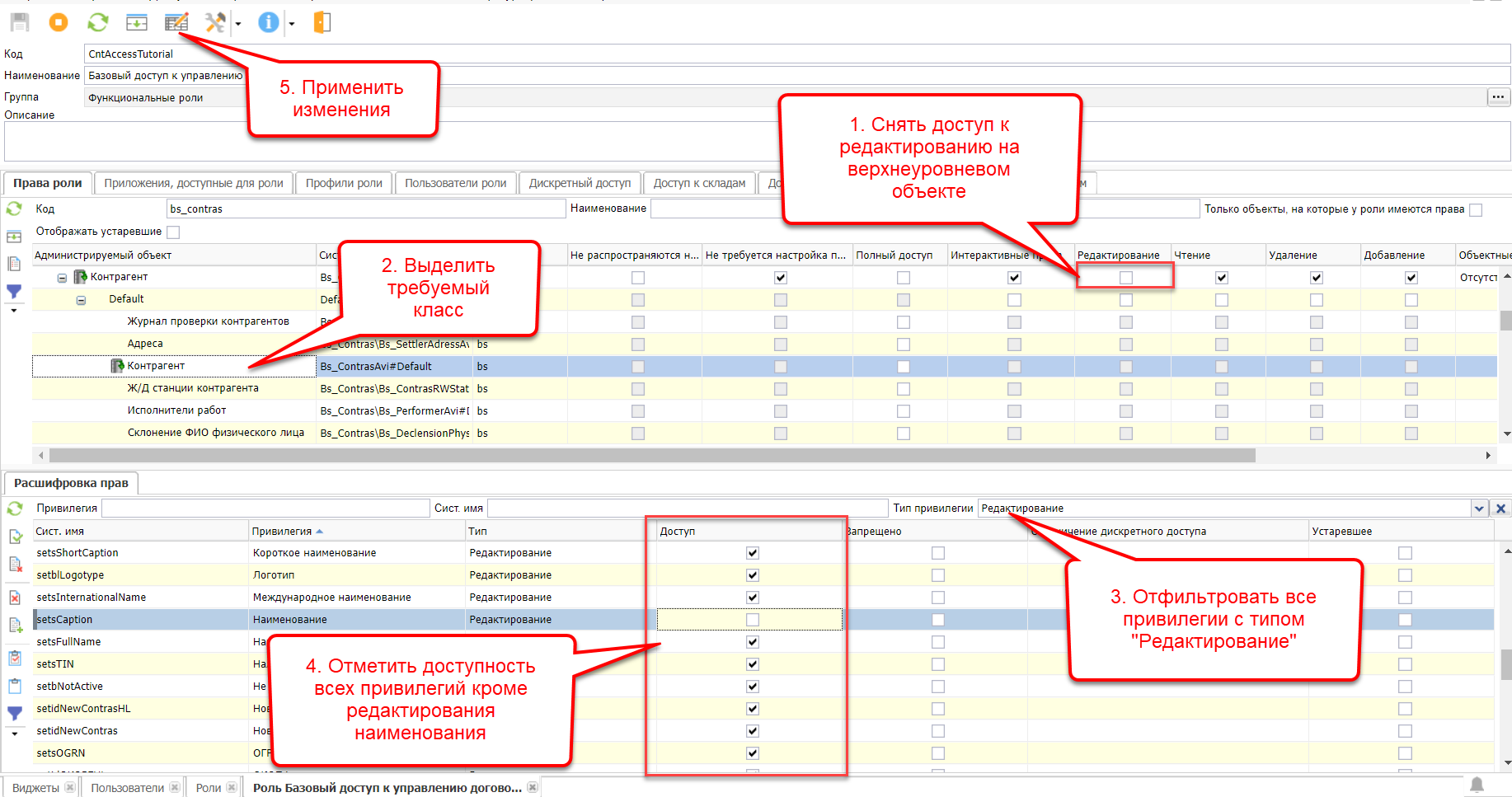
Task: Click the blue information icon
Action: pos(268,22)
